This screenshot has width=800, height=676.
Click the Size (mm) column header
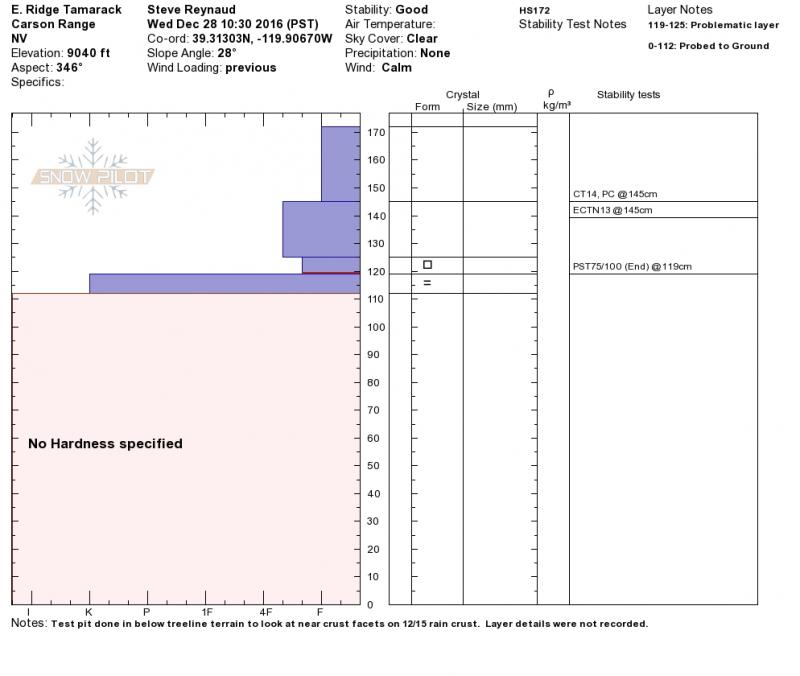pyautogui.click(x=491, y=107)
